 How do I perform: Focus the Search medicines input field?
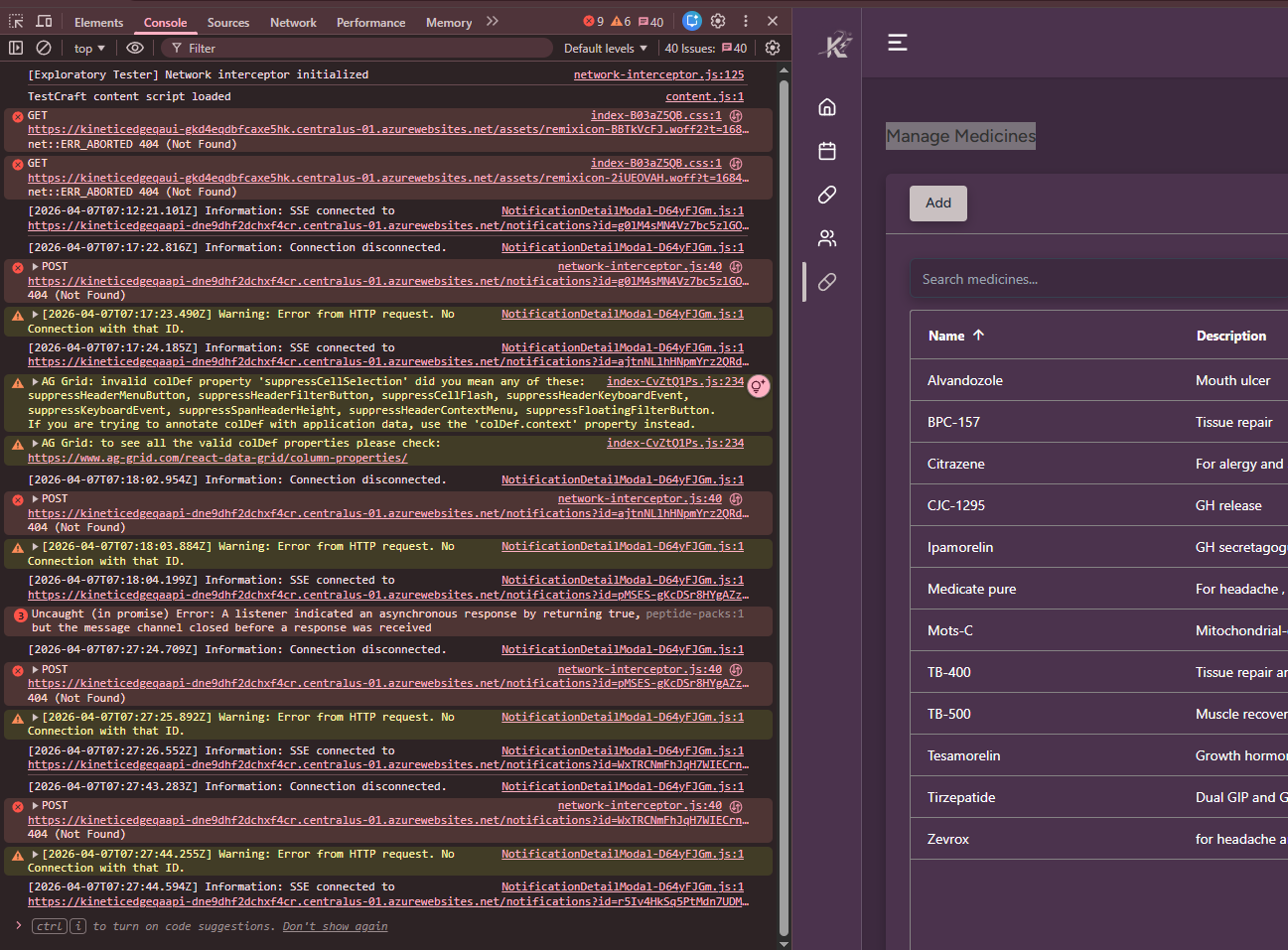(1092, 279)
